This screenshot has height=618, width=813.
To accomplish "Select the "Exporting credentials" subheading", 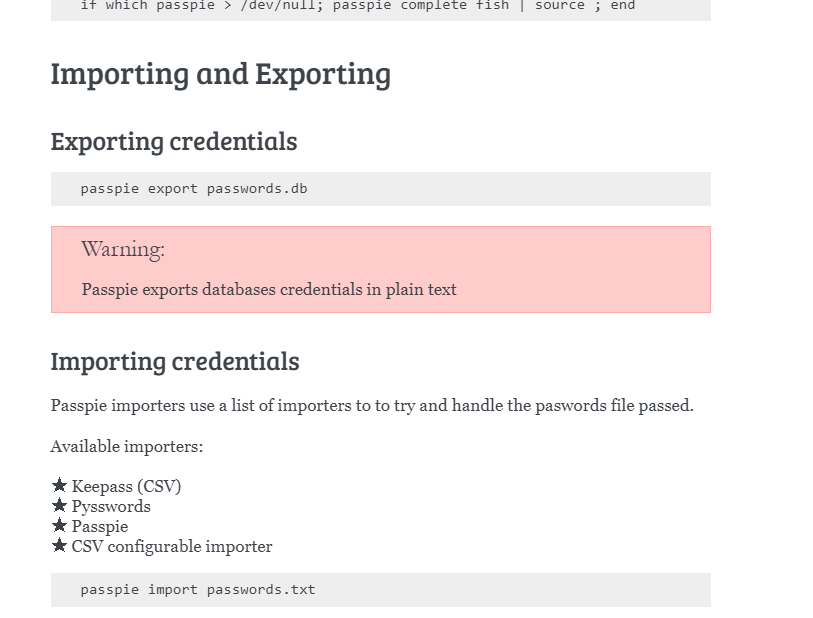I will pyautogui.click(x=174, y=142).
